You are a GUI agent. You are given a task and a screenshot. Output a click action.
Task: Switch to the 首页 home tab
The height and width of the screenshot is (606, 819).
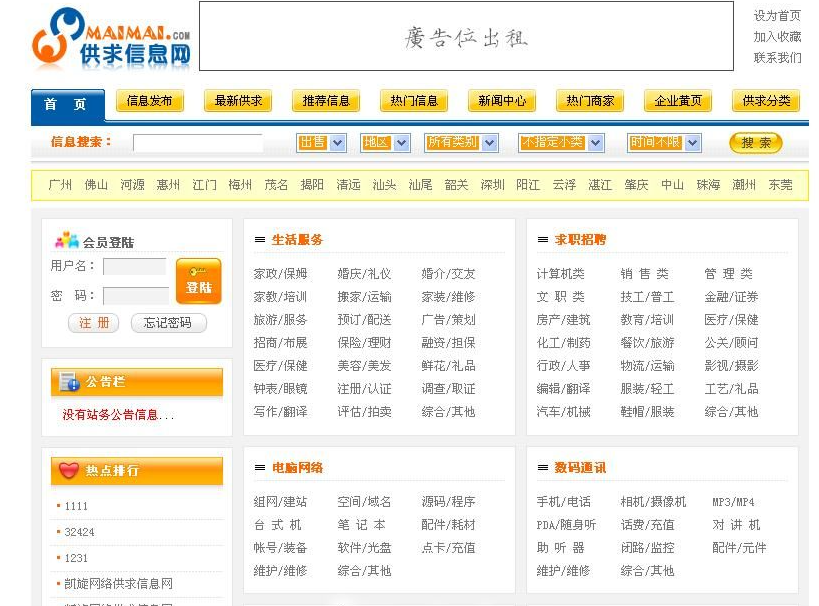point(65,104)
